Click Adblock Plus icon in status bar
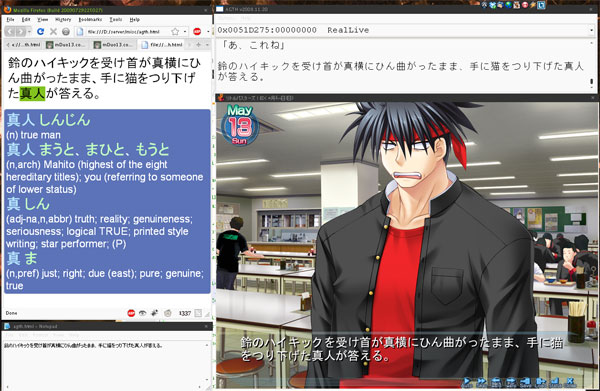 pyautogui.click(x=131, y=313)
